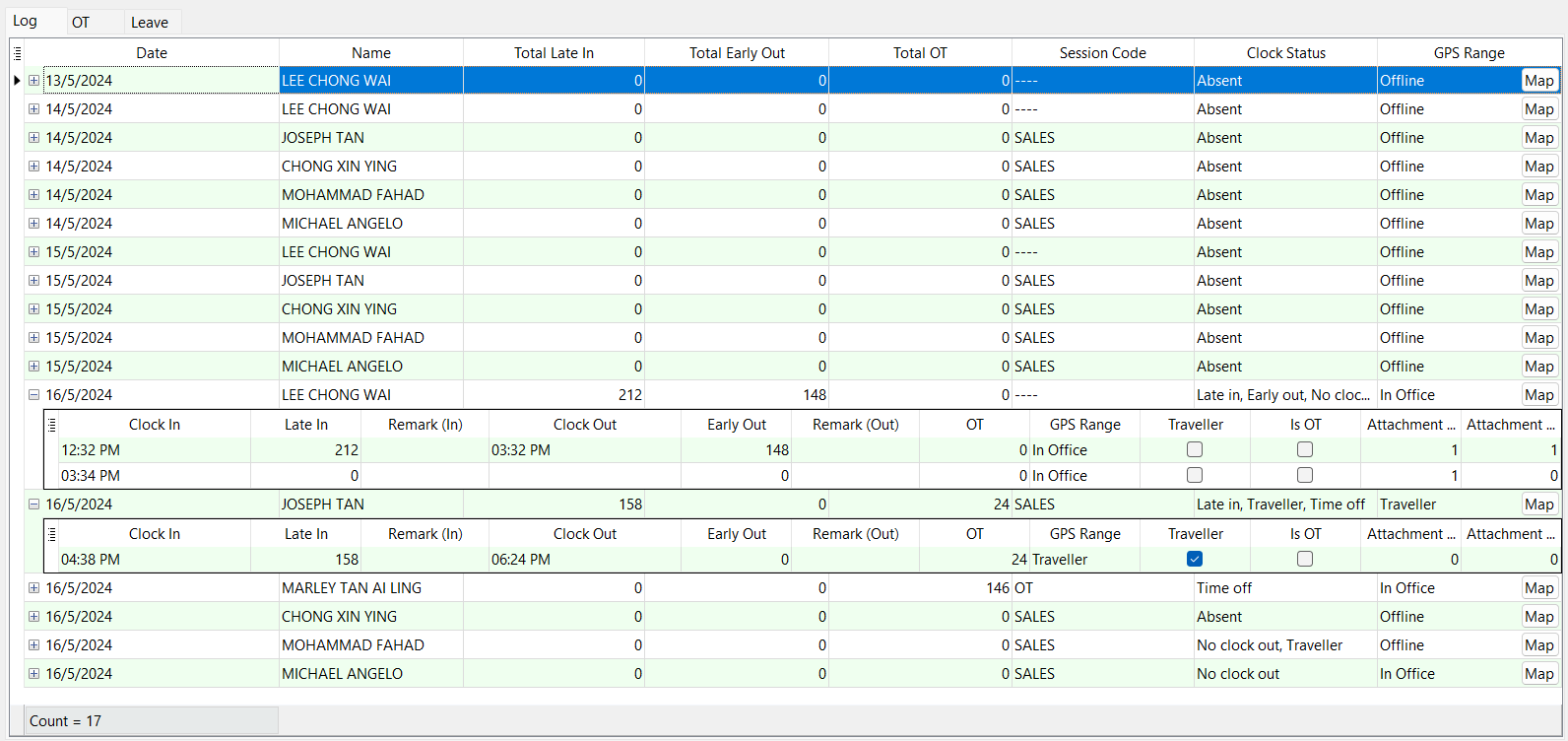The height and width of the screenshot is (741, 1568).
Task: Select the Session Code column header
Action: (1102, 53)
